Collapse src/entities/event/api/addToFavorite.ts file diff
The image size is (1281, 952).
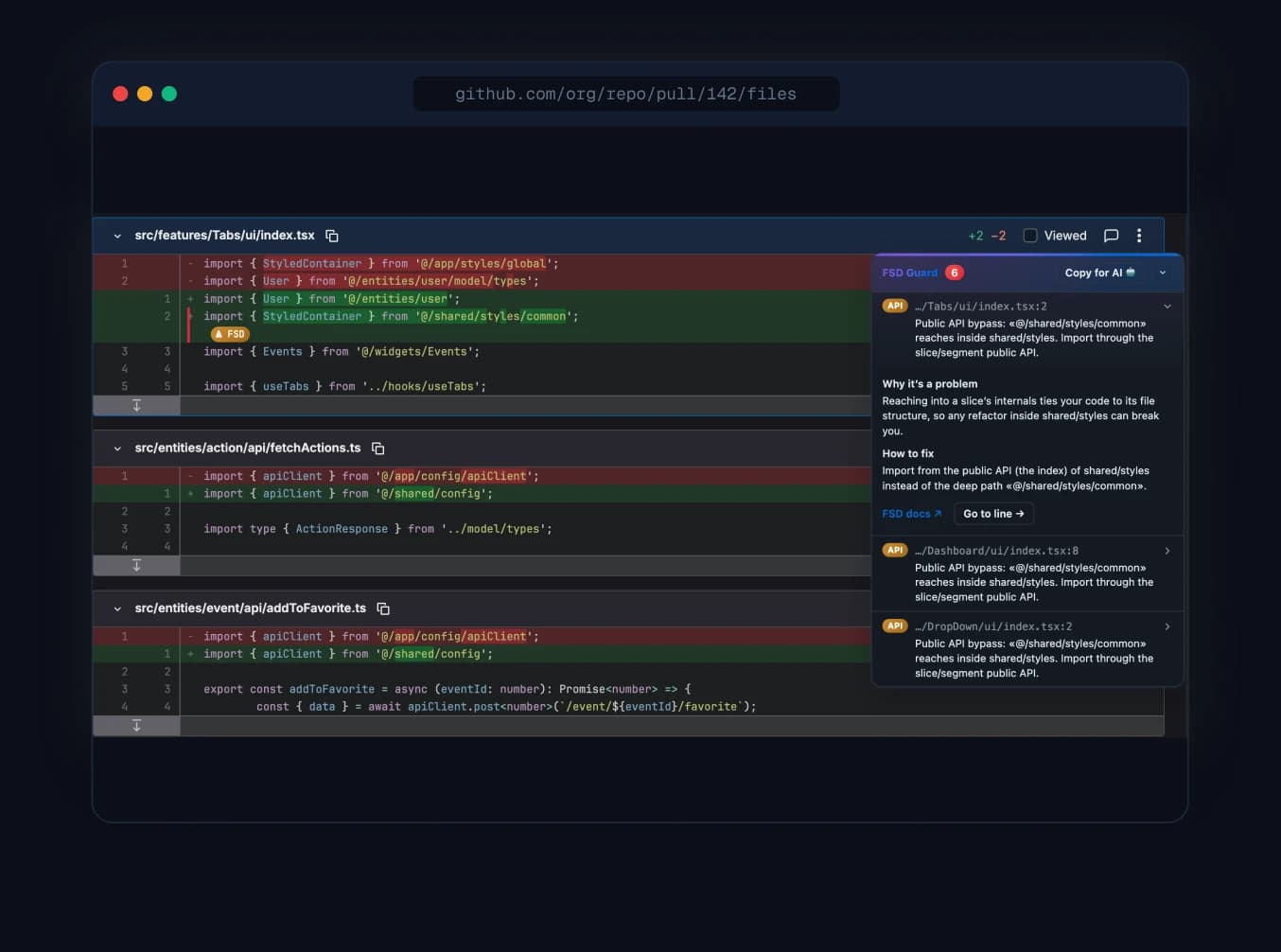pos(117,608)
